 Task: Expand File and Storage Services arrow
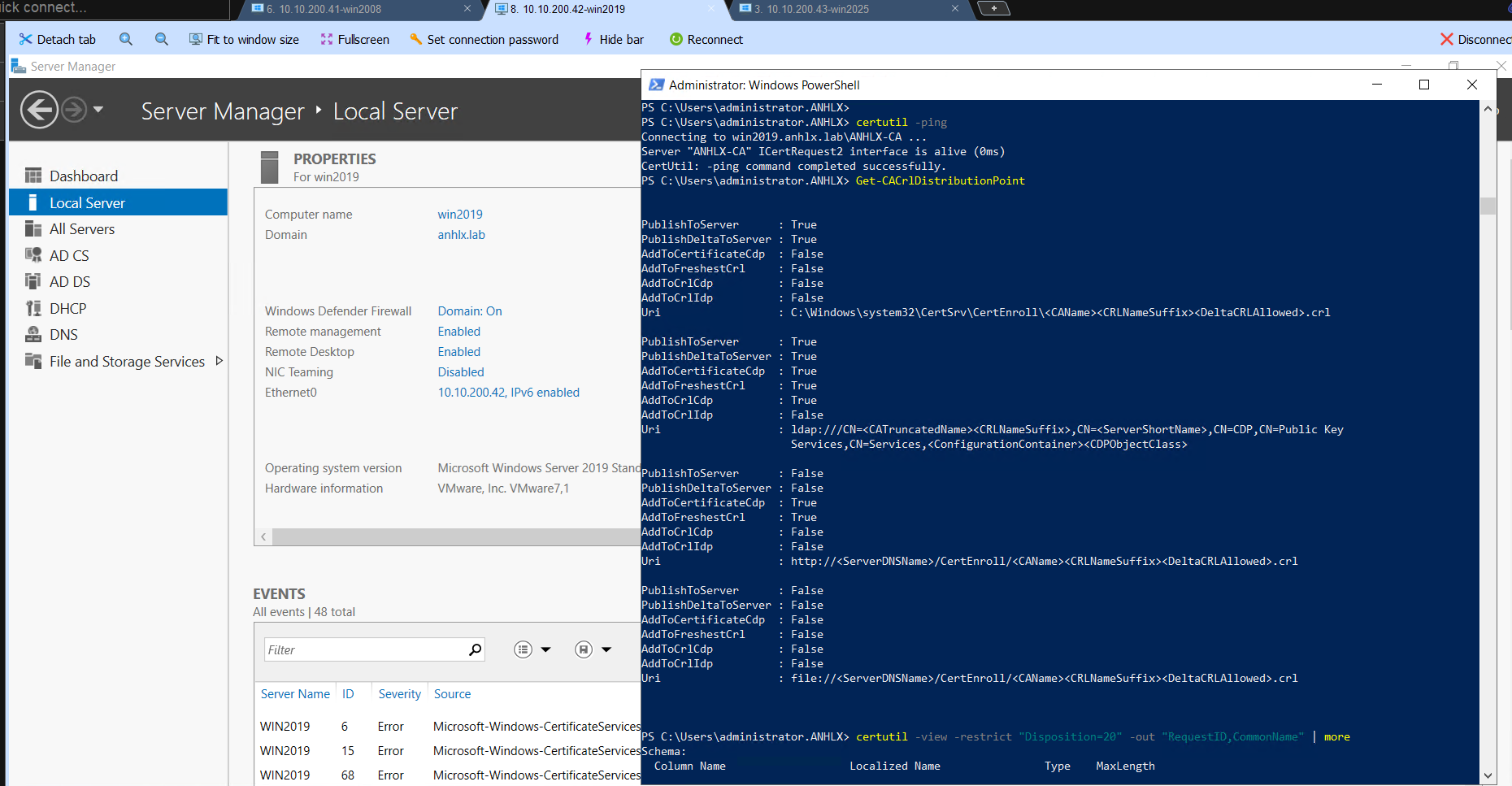(219, 361)
